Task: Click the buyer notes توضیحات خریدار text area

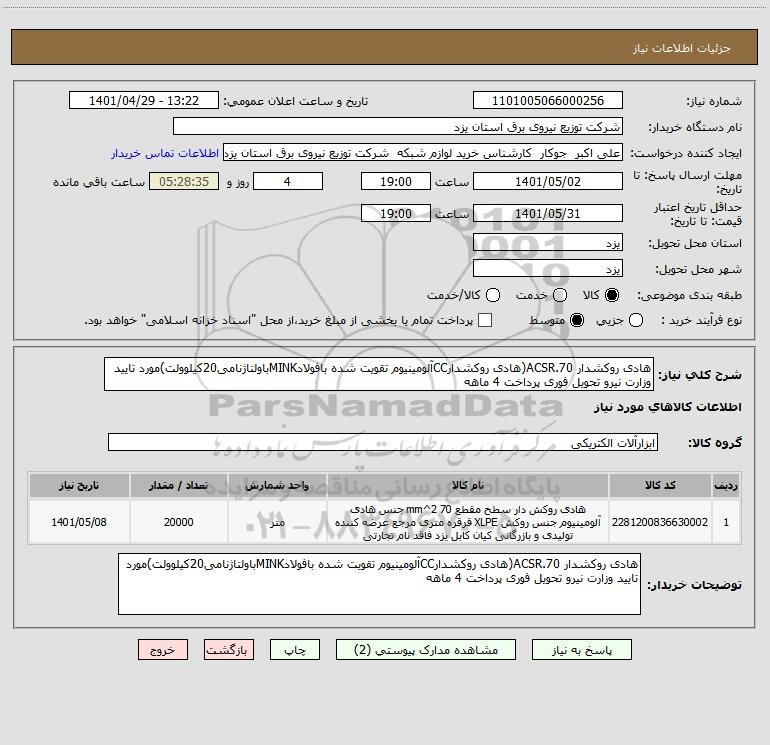Action: pyautogui.click(x=379, y=584)
